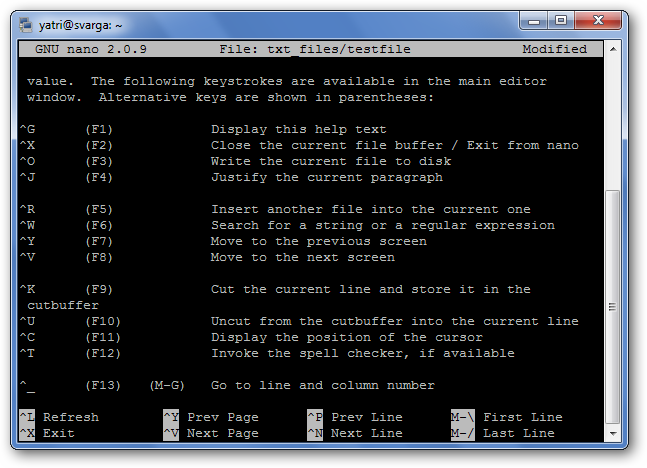
Task: Click the 'Go to line and column number' line
Action: [323, 385]
